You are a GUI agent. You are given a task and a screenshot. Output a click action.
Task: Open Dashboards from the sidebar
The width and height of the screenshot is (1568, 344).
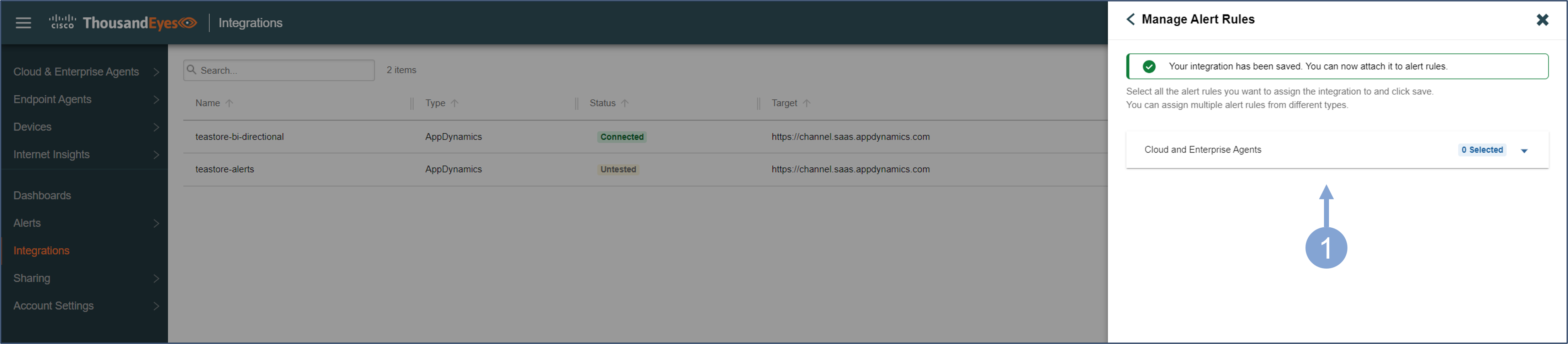click(x=42, y=195)
